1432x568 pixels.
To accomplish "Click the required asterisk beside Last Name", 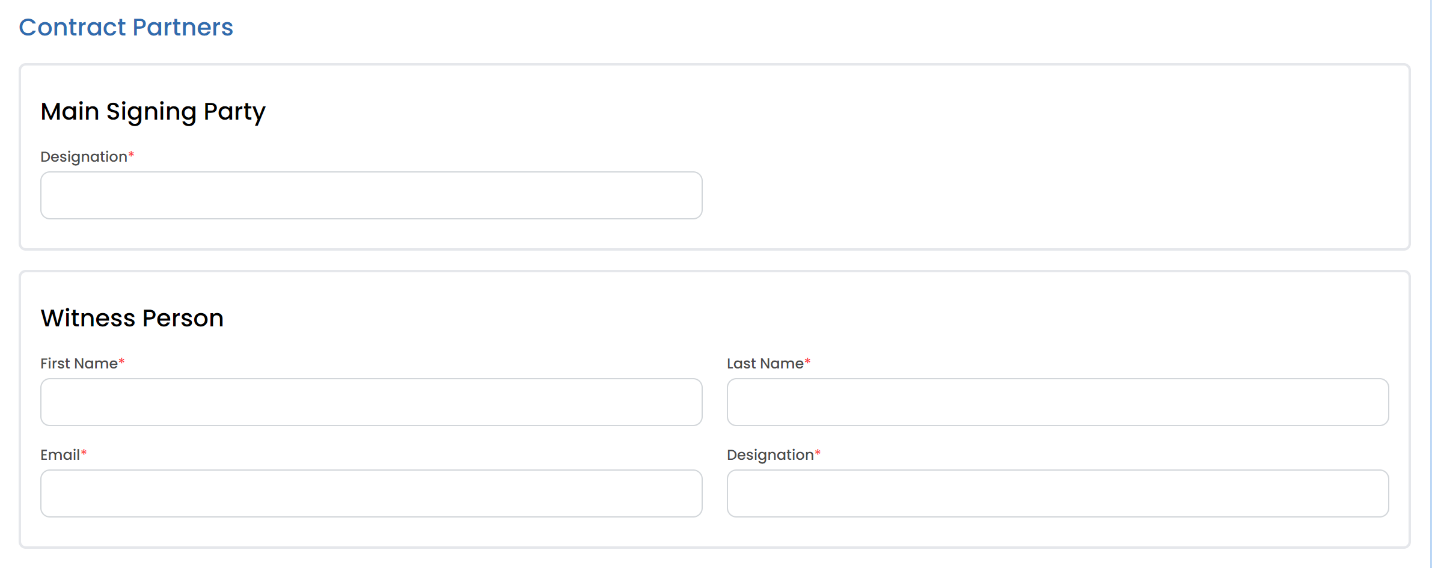I will pyautogui.click(x=808, y=361).
